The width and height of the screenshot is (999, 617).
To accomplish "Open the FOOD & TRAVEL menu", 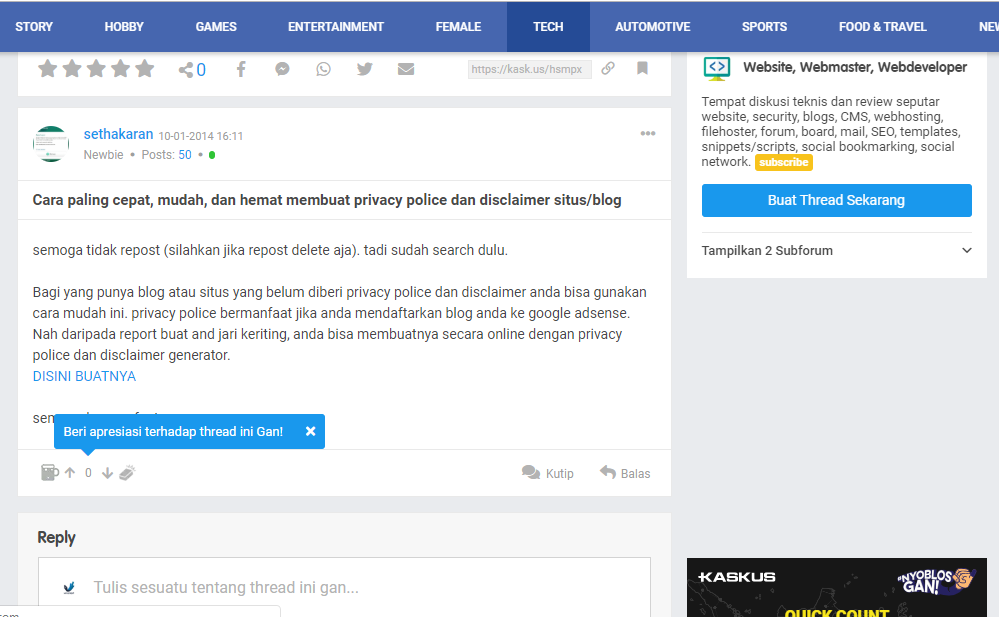I will pyautogui.click(x=882, y=27).
